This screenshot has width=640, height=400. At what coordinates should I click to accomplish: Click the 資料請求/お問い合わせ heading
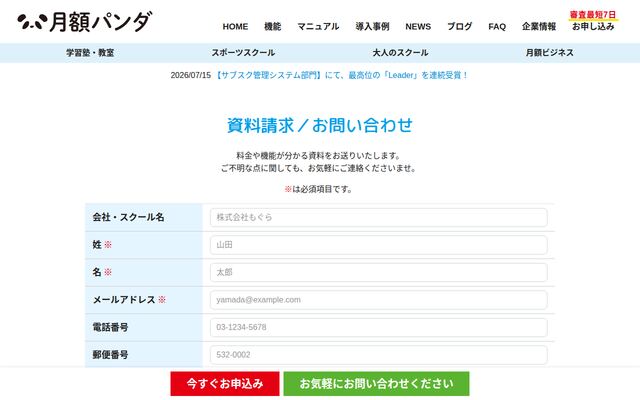coord(320,125)
